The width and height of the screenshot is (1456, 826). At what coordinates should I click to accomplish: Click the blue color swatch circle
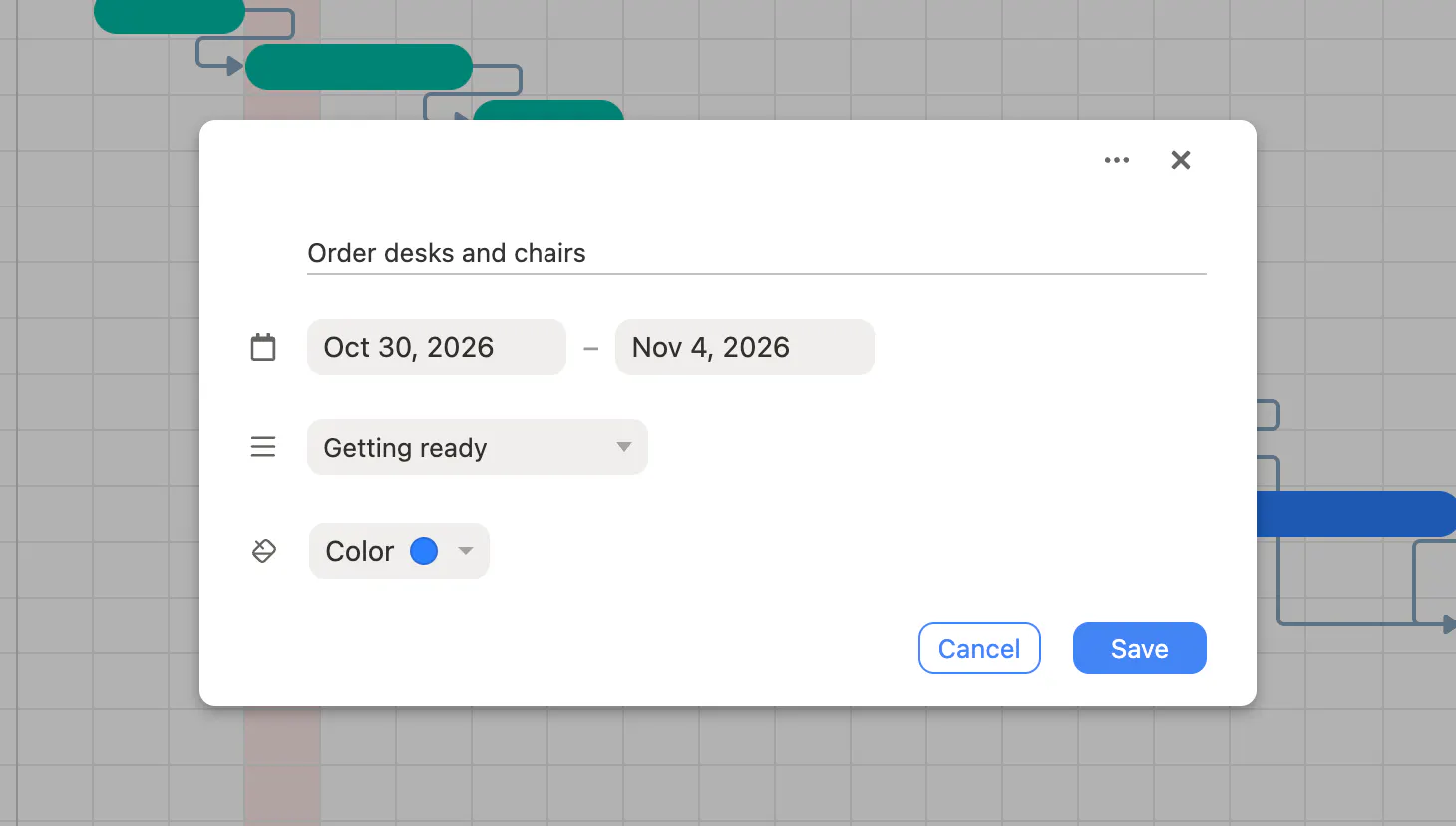click(424, 551)
